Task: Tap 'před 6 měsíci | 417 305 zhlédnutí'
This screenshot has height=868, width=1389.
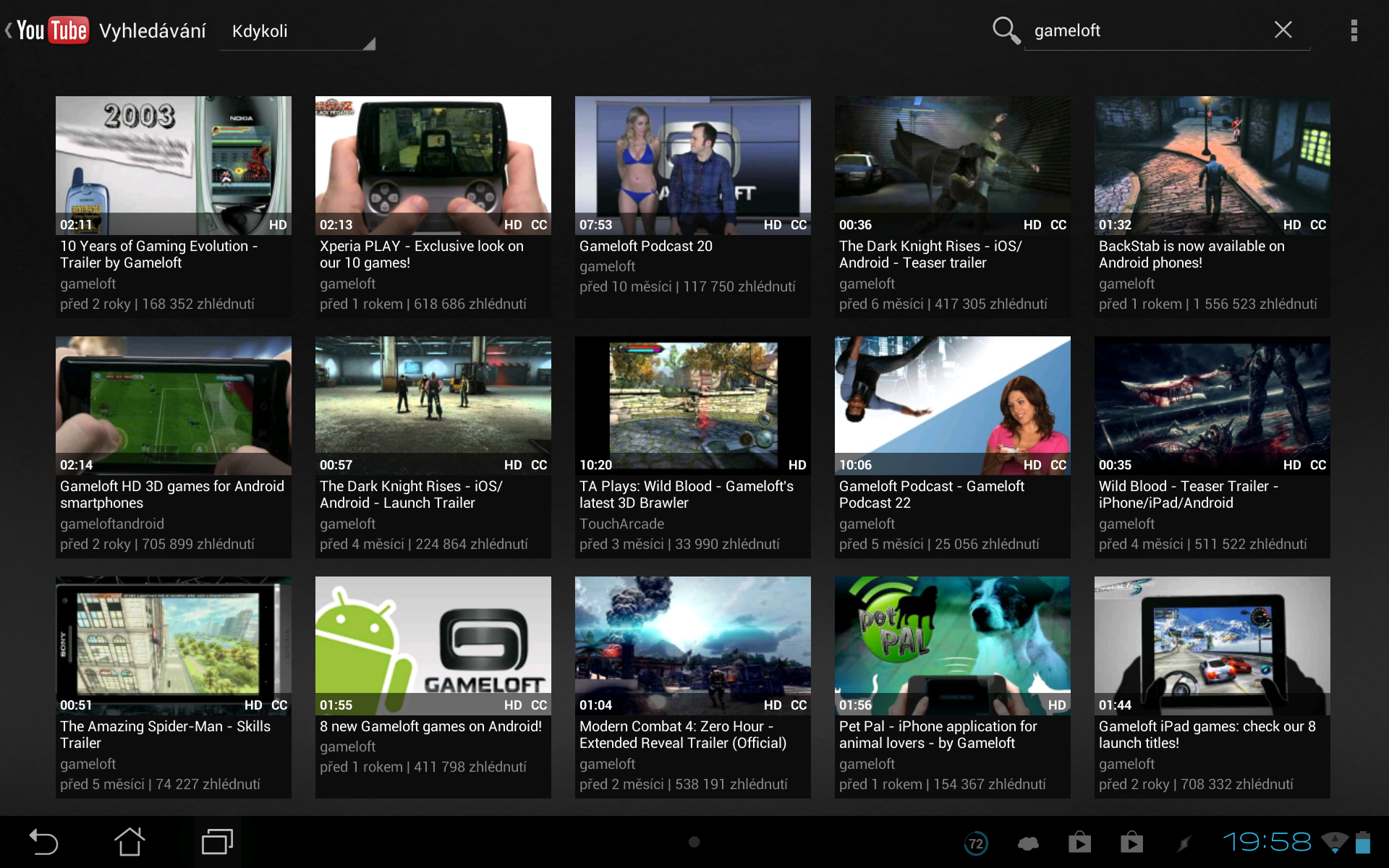Action: (943, 304)
